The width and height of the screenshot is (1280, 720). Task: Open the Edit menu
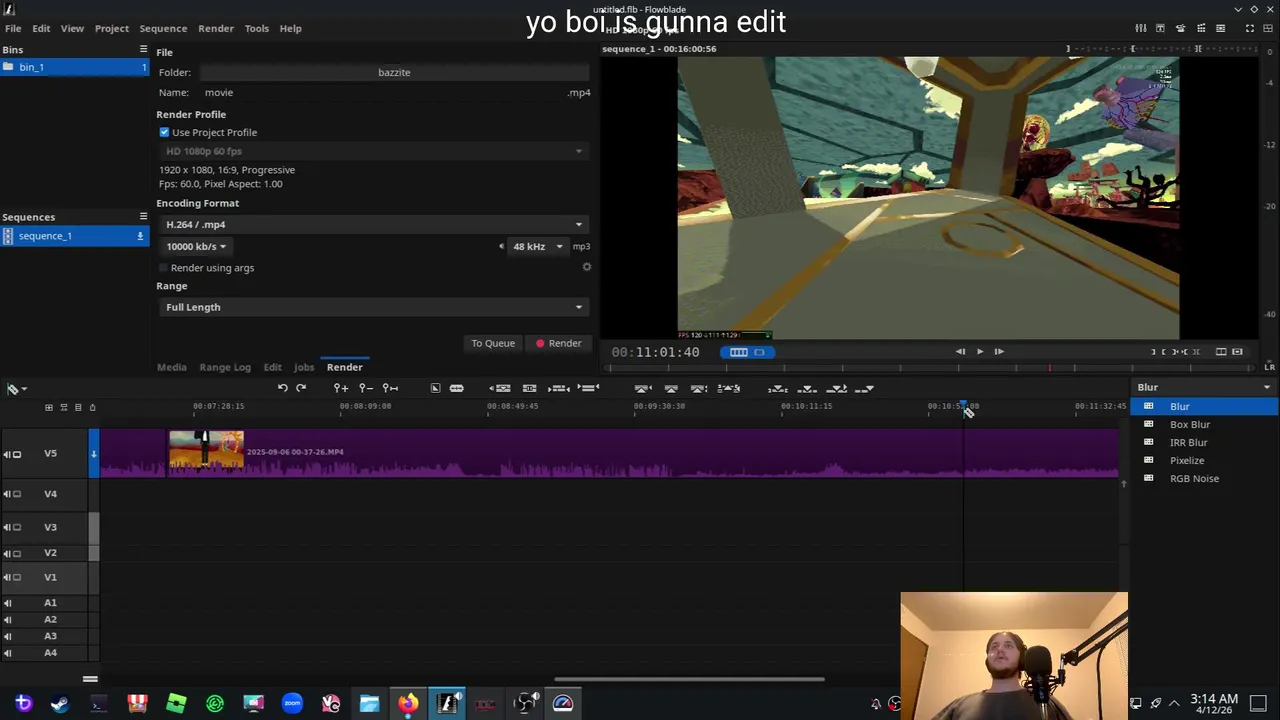(x=41, y=28)
